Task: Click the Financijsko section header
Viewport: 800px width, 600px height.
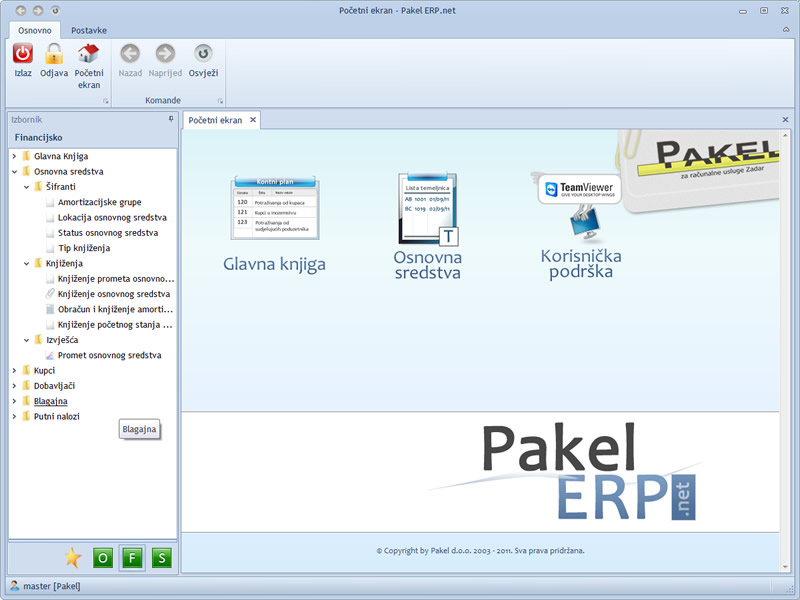Action: 38,137
